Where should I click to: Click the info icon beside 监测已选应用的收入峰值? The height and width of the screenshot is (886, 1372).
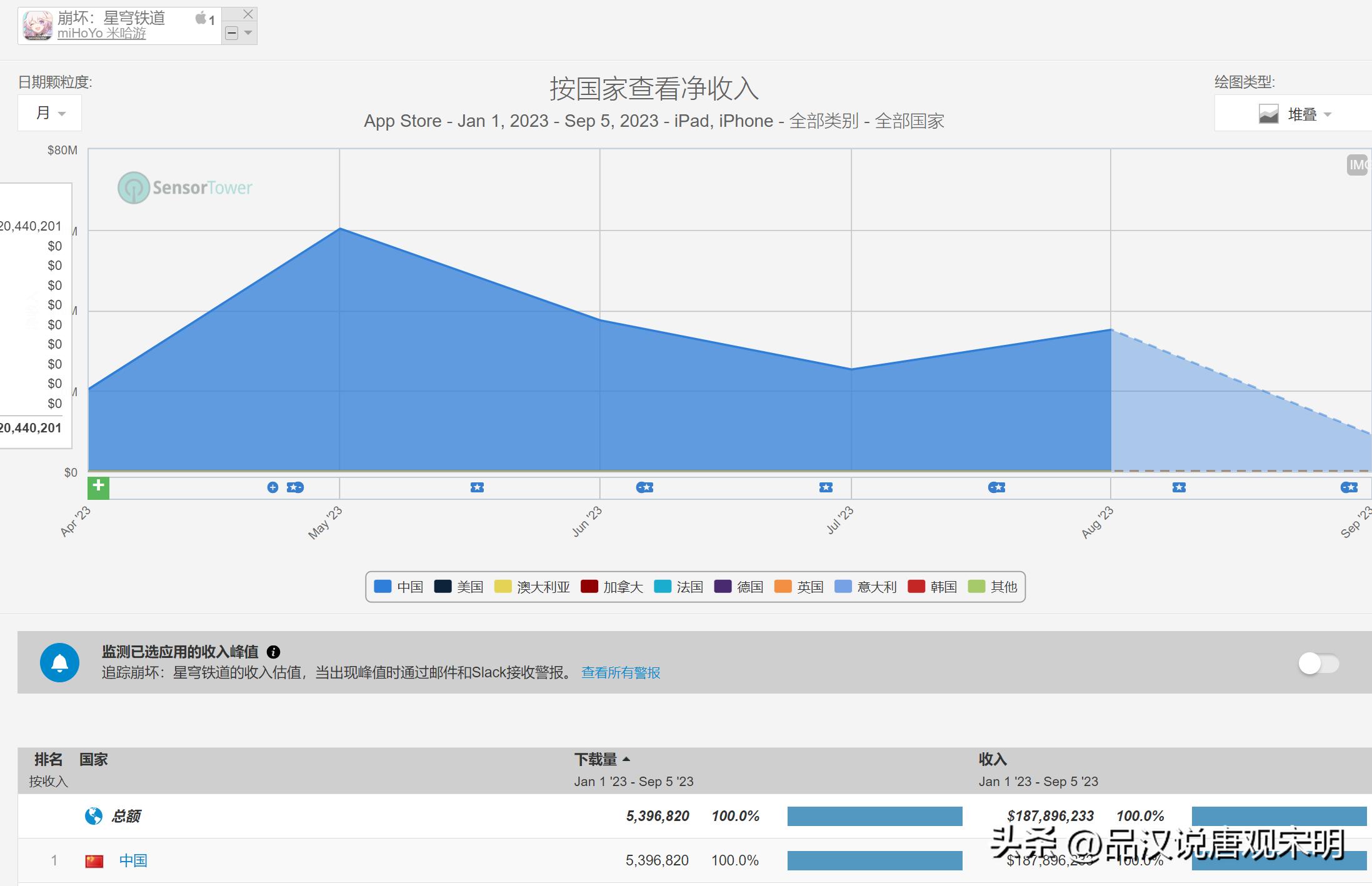pos(273,652)
